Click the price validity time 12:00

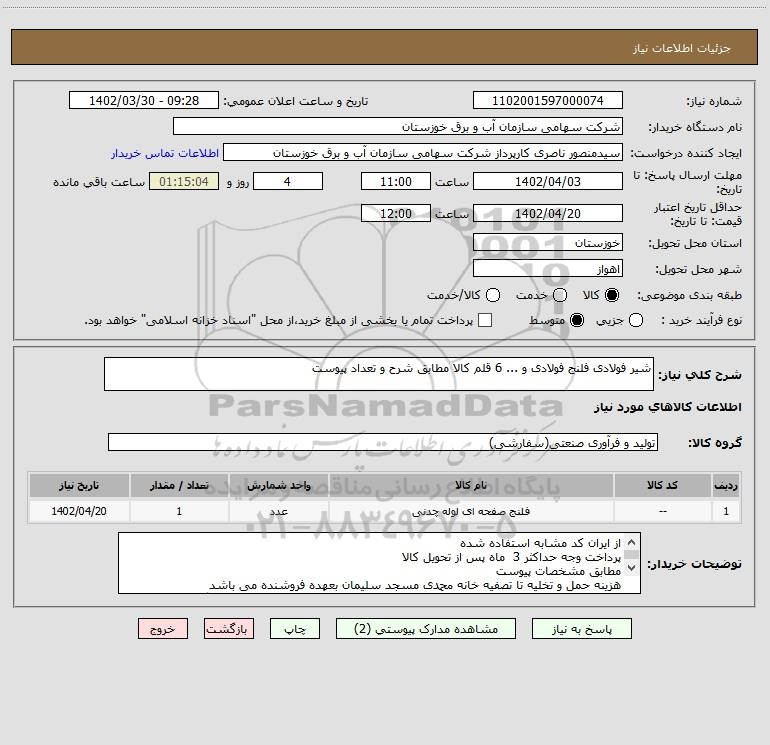pyautogui.click(x=396, y=213)
